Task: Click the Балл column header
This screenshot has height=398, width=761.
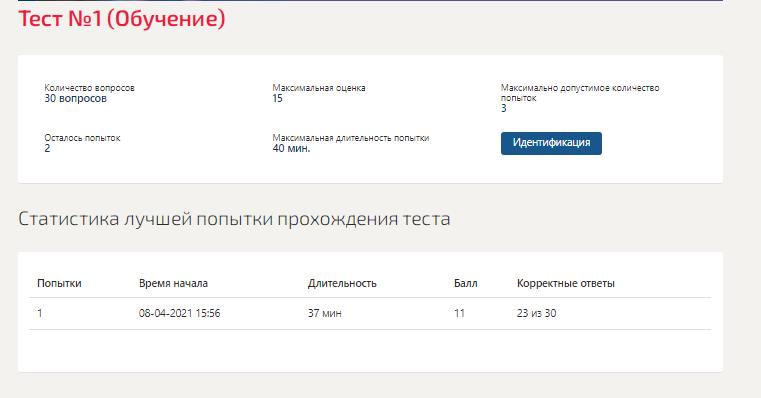Action: coord(465,283)
